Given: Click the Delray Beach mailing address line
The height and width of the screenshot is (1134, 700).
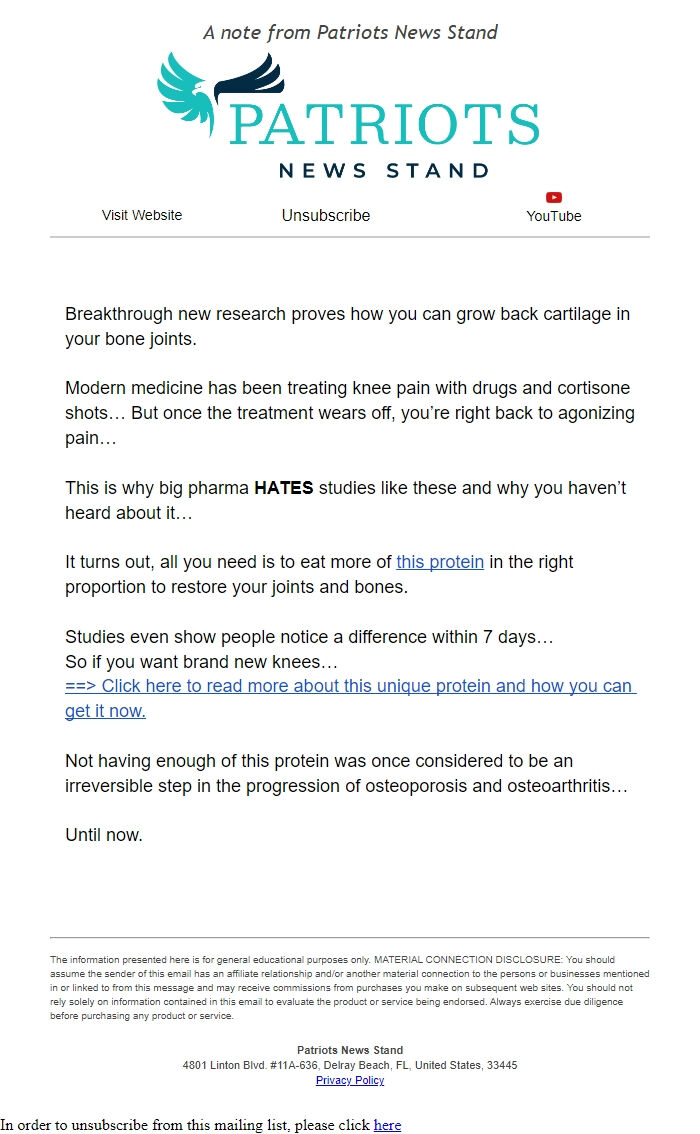Looking at the screenshot, I should (x=350, y=1065).
